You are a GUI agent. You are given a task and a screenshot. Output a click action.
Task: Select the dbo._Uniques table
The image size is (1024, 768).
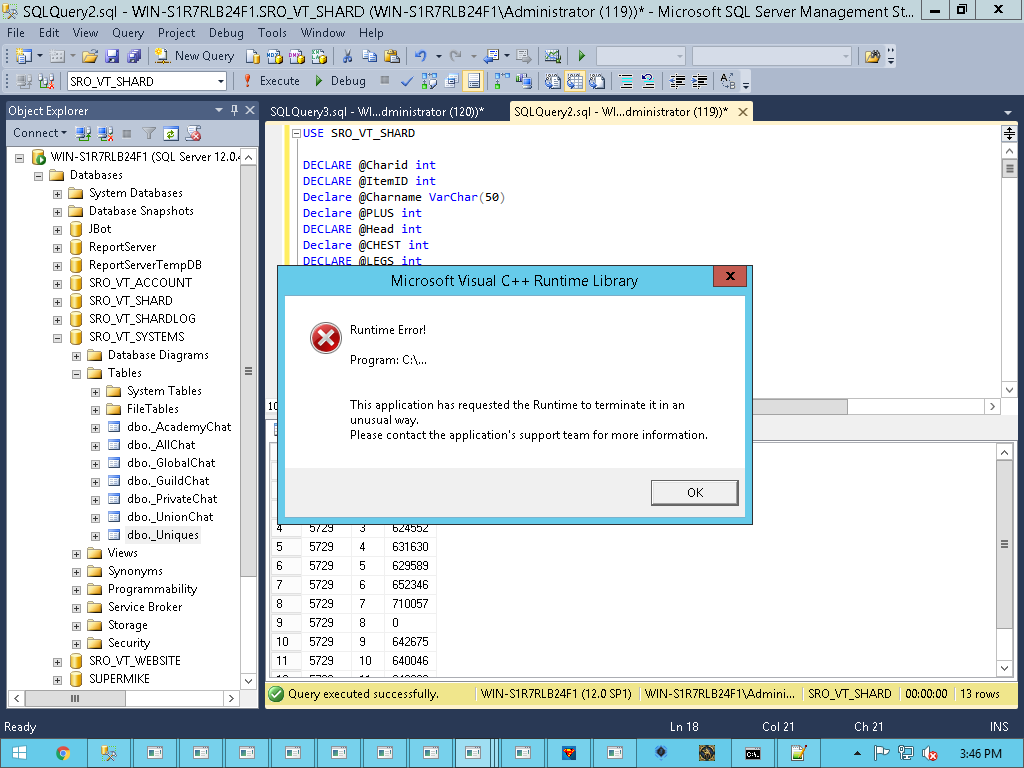point(163,535)
